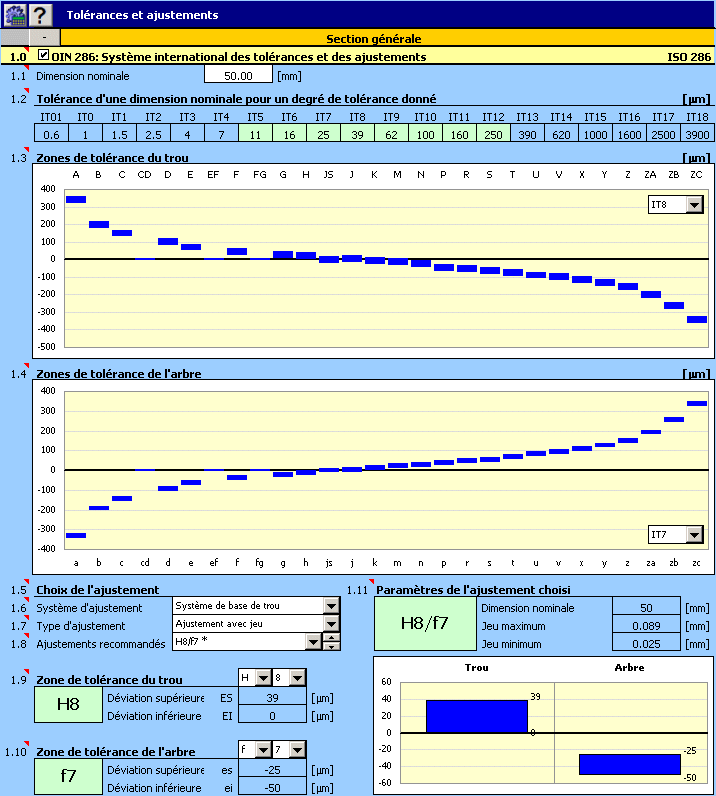The width and height of the screenshot is (716, 796).
Task: Collapse the Section générale with minus button
Action: [46, 39]
